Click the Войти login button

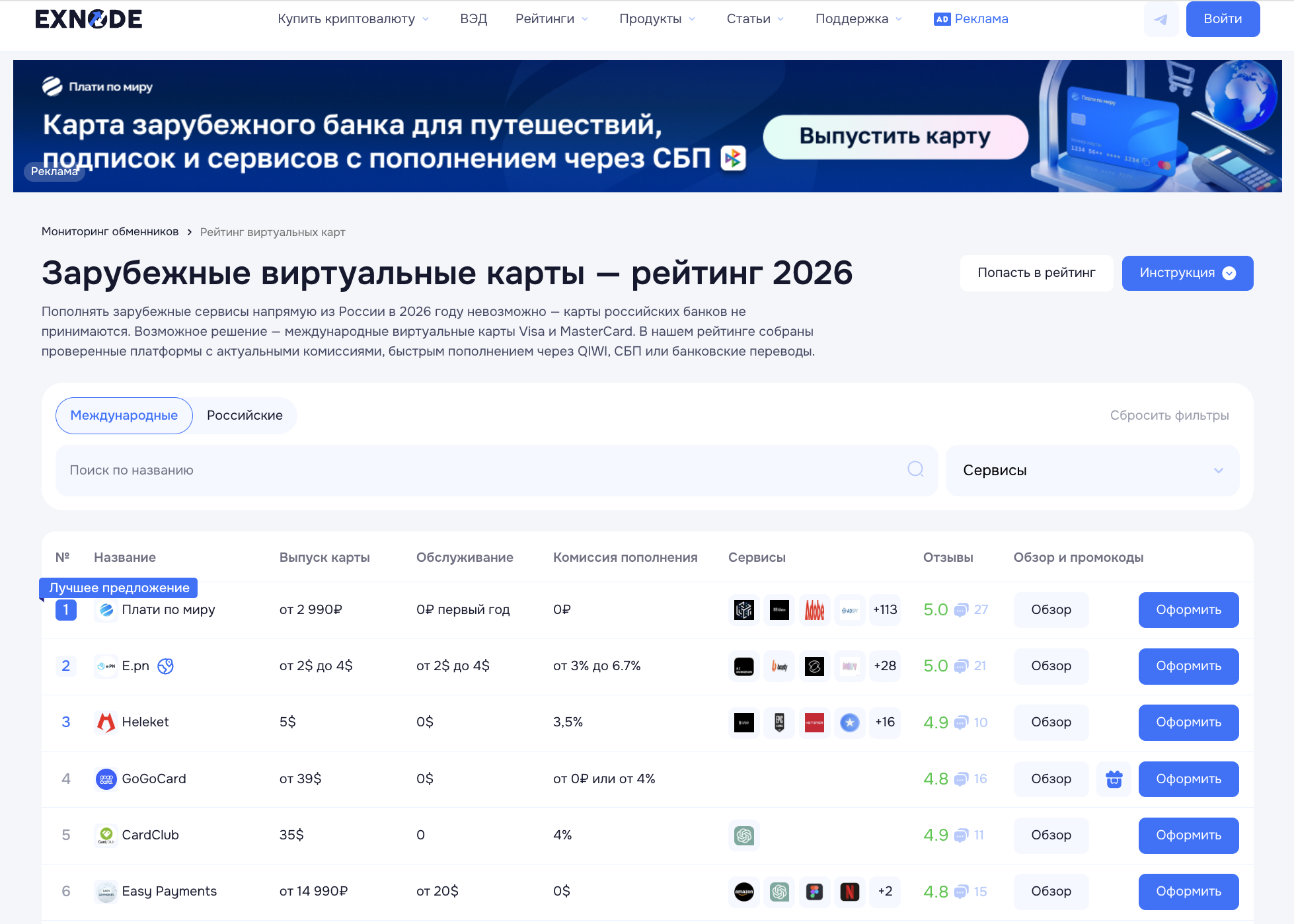tap(1222, 19)
